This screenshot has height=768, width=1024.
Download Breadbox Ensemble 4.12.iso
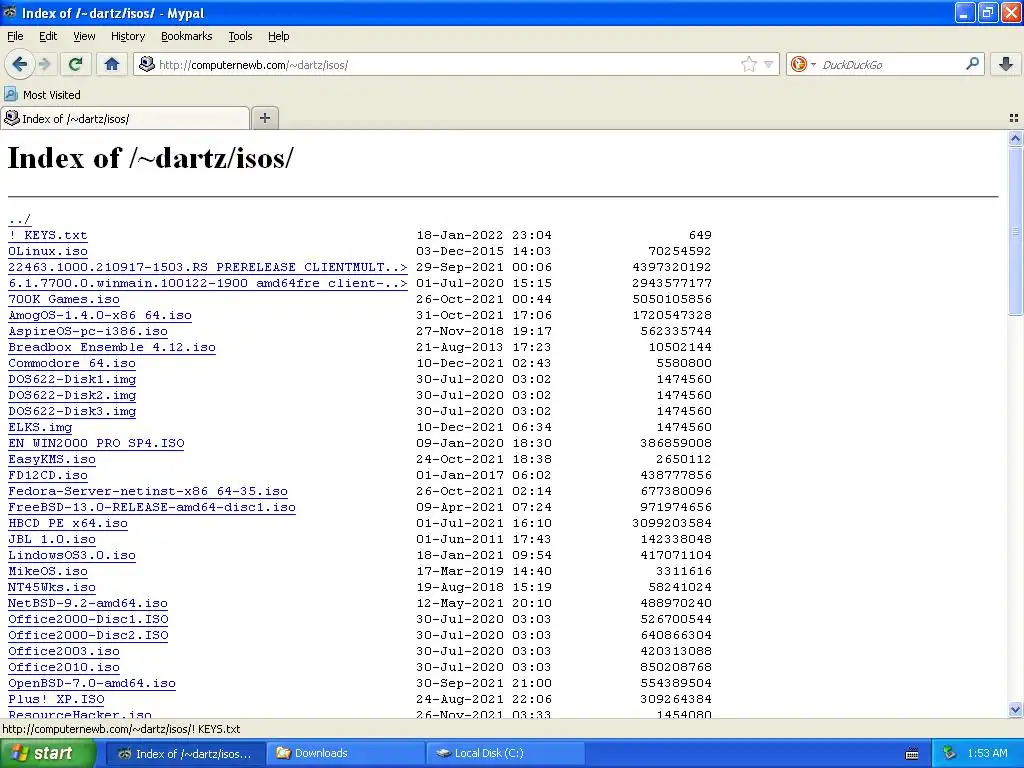pyautogui.click(x=112, y=347)
